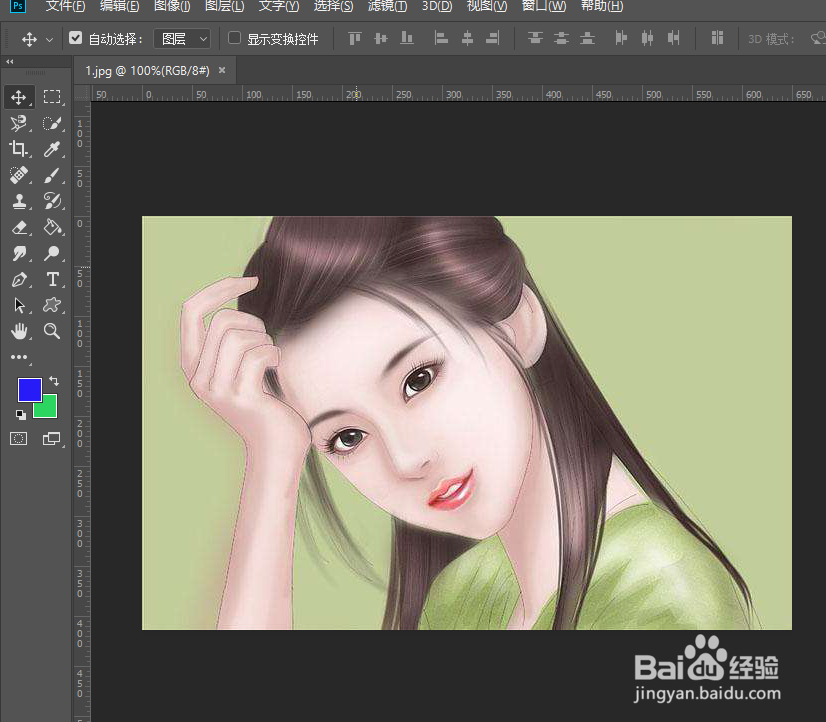826x722 pixels.
Task: Align right edges of layers
Action: (493, 38)
